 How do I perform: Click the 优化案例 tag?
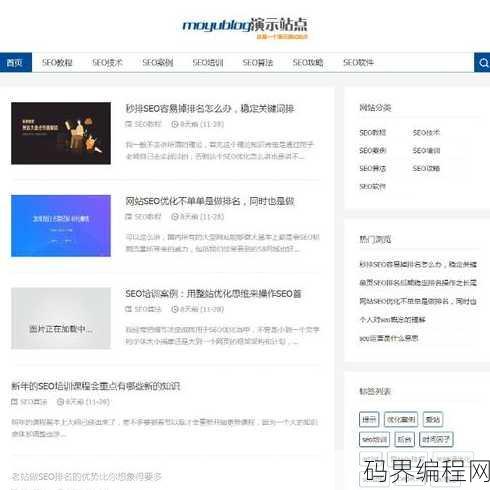click(x=401, y=419)
